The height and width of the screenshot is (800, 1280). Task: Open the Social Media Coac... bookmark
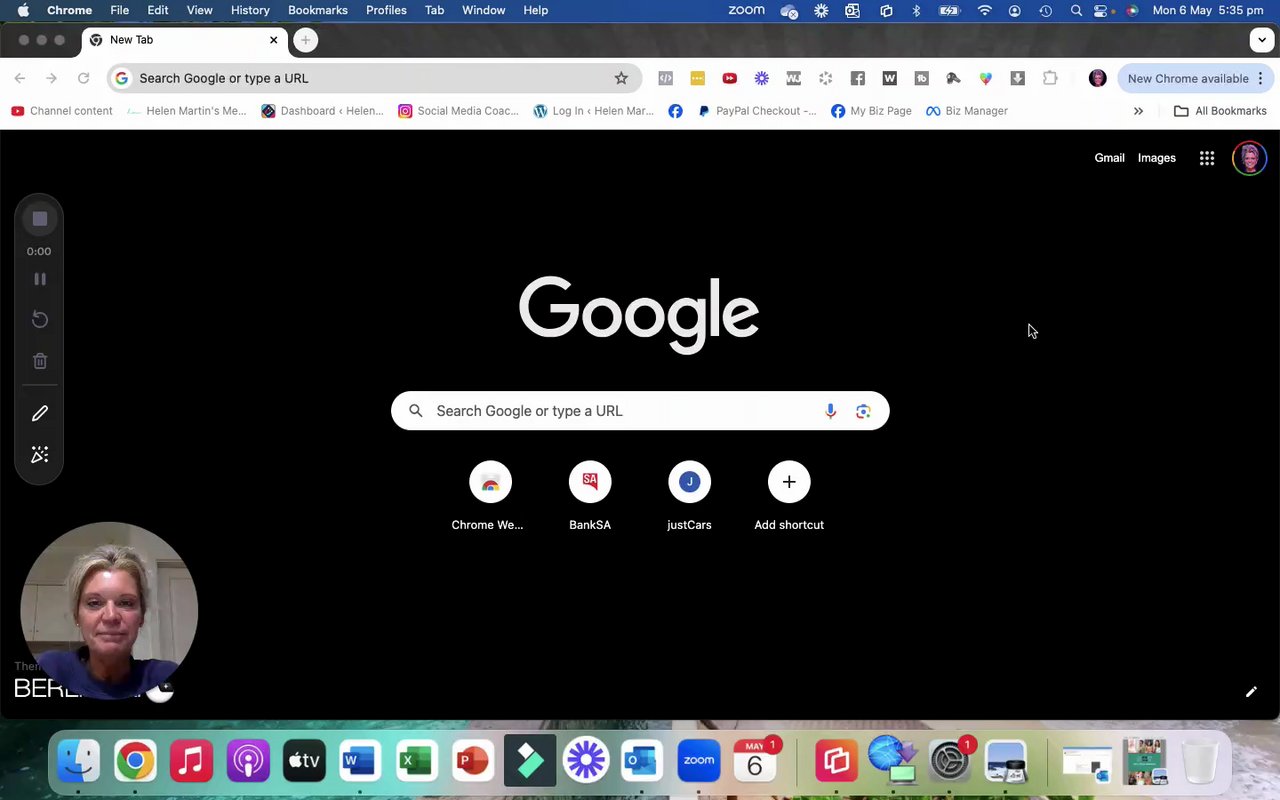click(459, 111)
